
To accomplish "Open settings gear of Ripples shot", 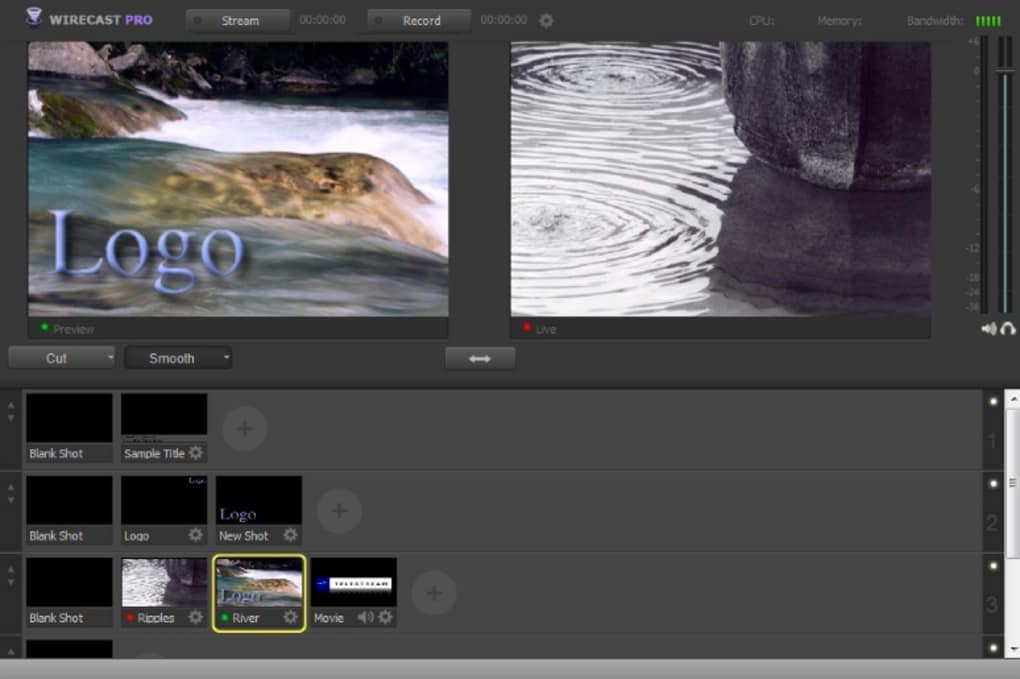I will 196,617.
